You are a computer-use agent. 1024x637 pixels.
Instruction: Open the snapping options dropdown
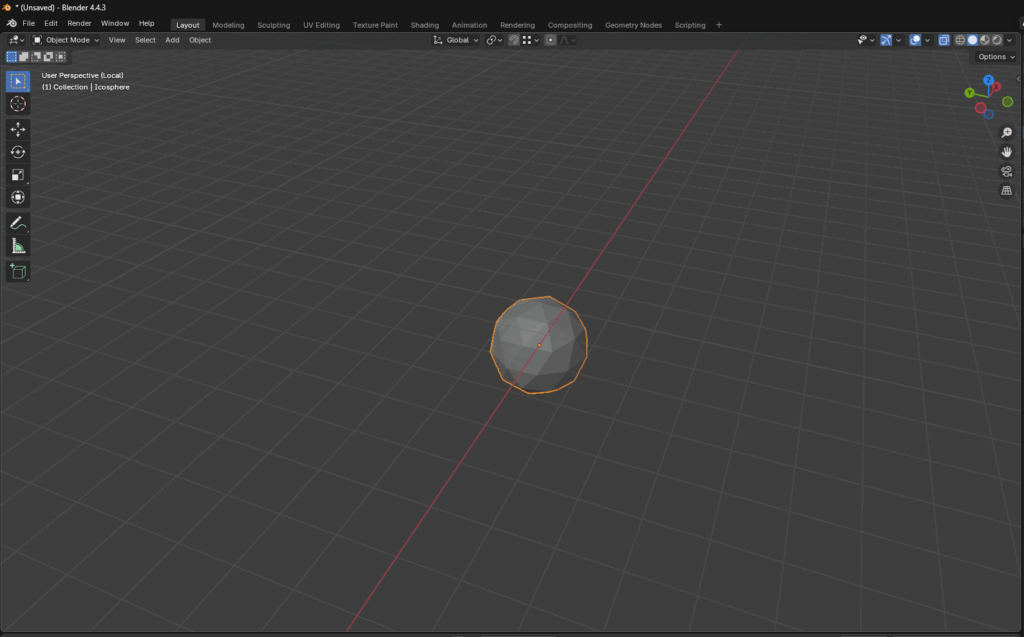pyautogui.click(x=531, y=40)
